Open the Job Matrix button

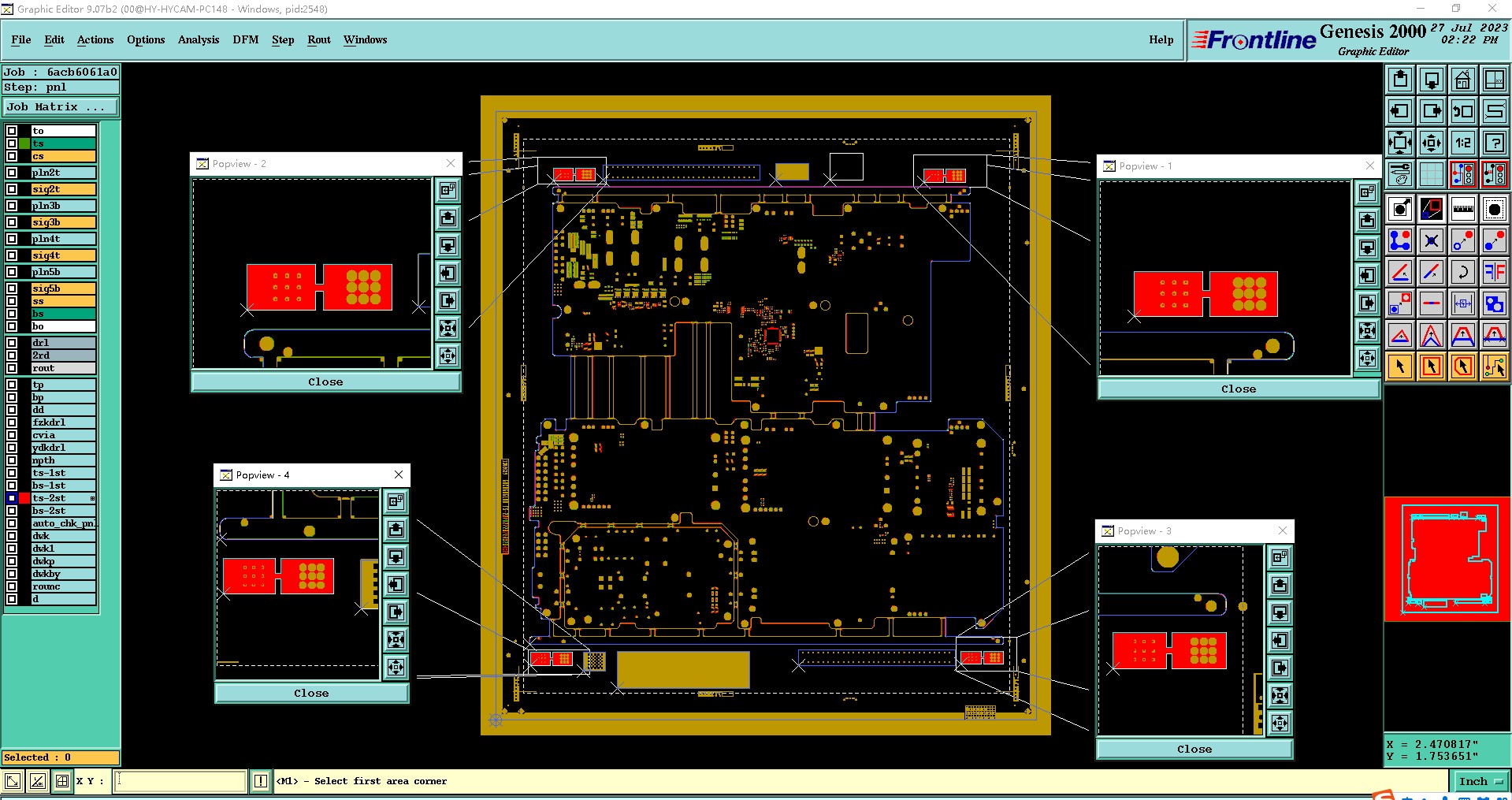click(x=61, y=107)
